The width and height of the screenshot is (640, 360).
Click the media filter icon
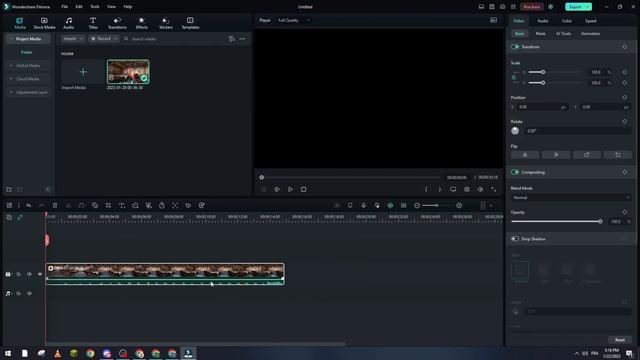[x=231, y=39]
